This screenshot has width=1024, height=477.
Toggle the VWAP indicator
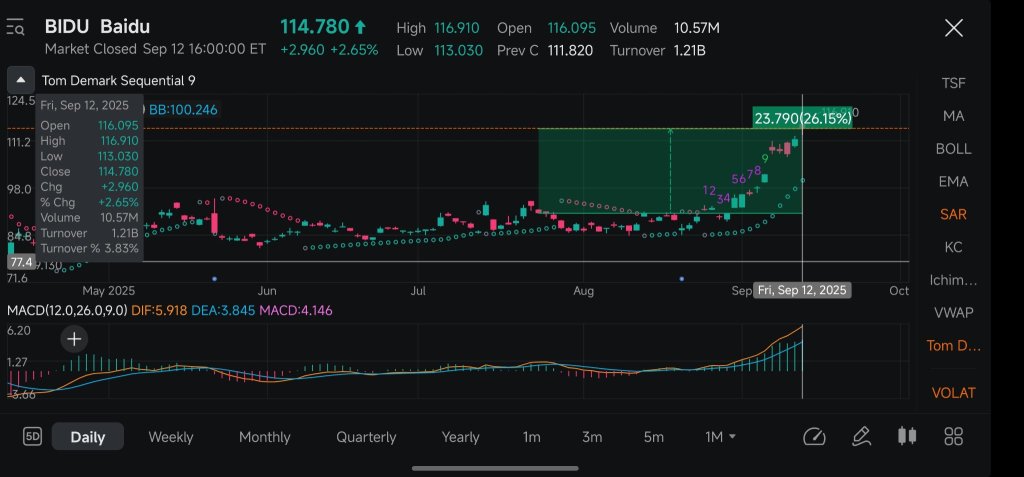tap(953, 312)
